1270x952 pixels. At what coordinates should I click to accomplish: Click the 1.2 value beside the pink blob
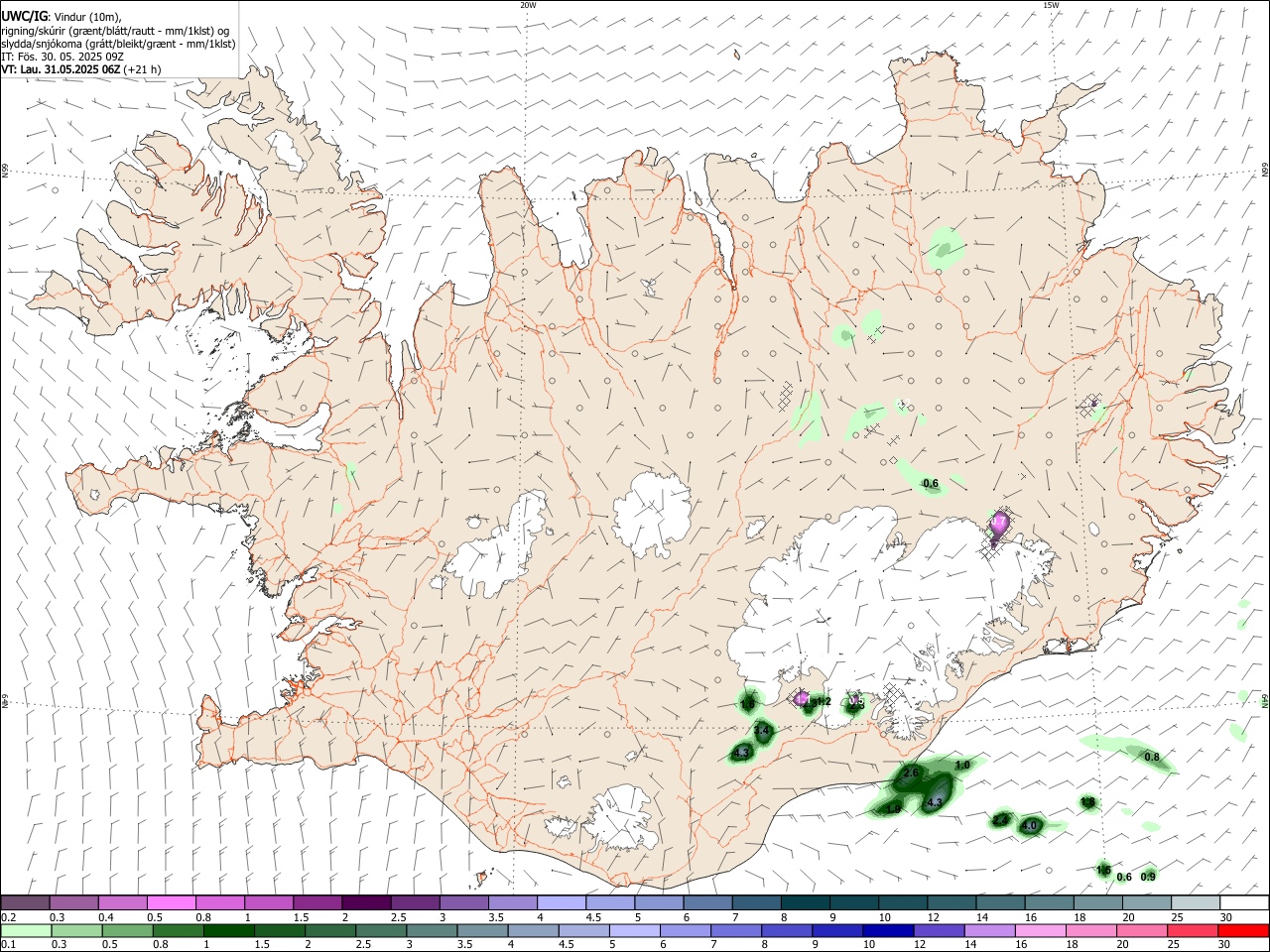point(822,702)
